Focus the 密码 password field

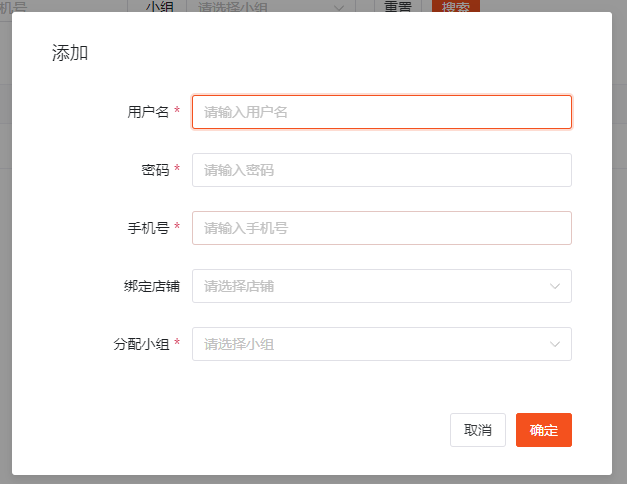tap(381, 170)
